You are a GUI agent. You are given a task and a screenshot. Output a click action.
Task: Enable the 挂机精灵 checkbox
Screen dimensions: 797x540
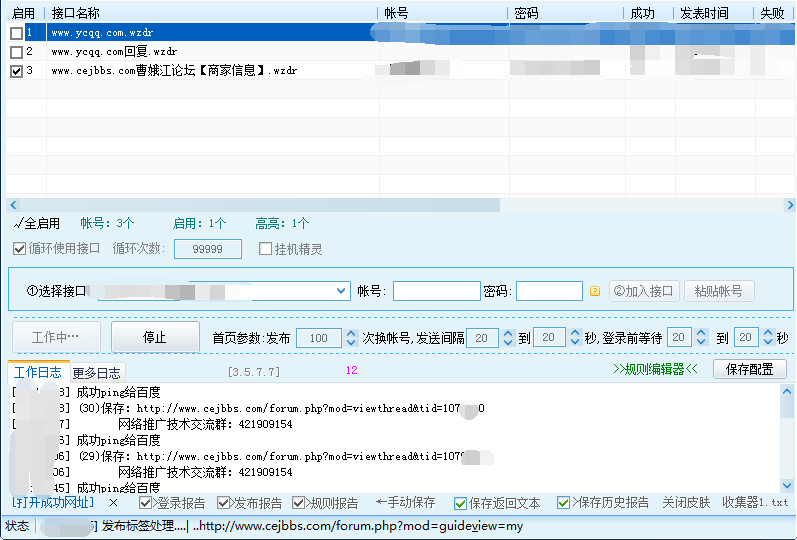[x=265, y=249]
